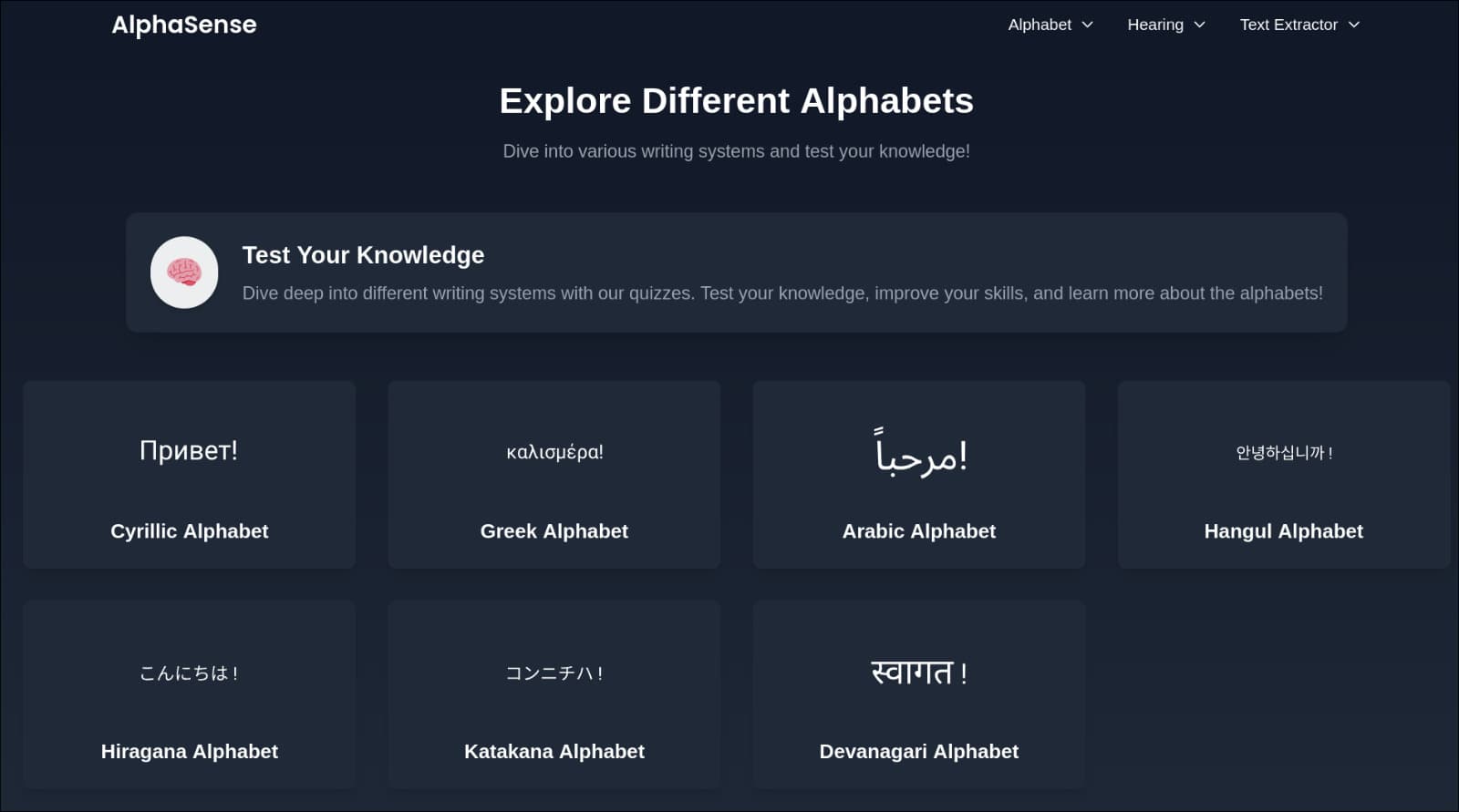This screenshot has height=812, width=1459.
Task: Open the Hangul Alphabet card
Action: pyautogui.click(x=1284, y=475)
